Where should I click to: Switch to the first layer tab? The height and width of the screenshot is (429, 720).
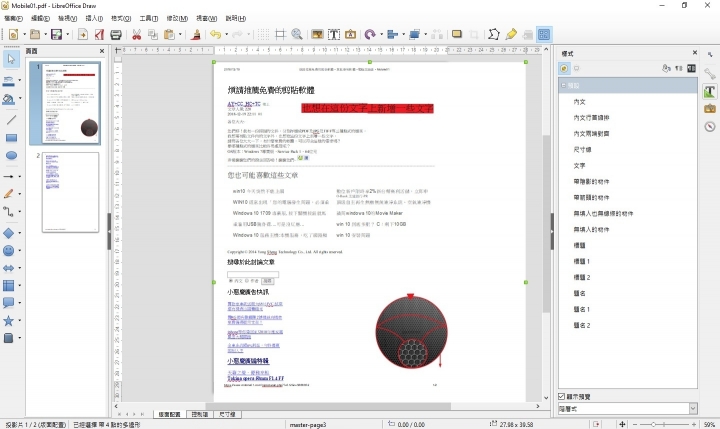coord(169,414)
